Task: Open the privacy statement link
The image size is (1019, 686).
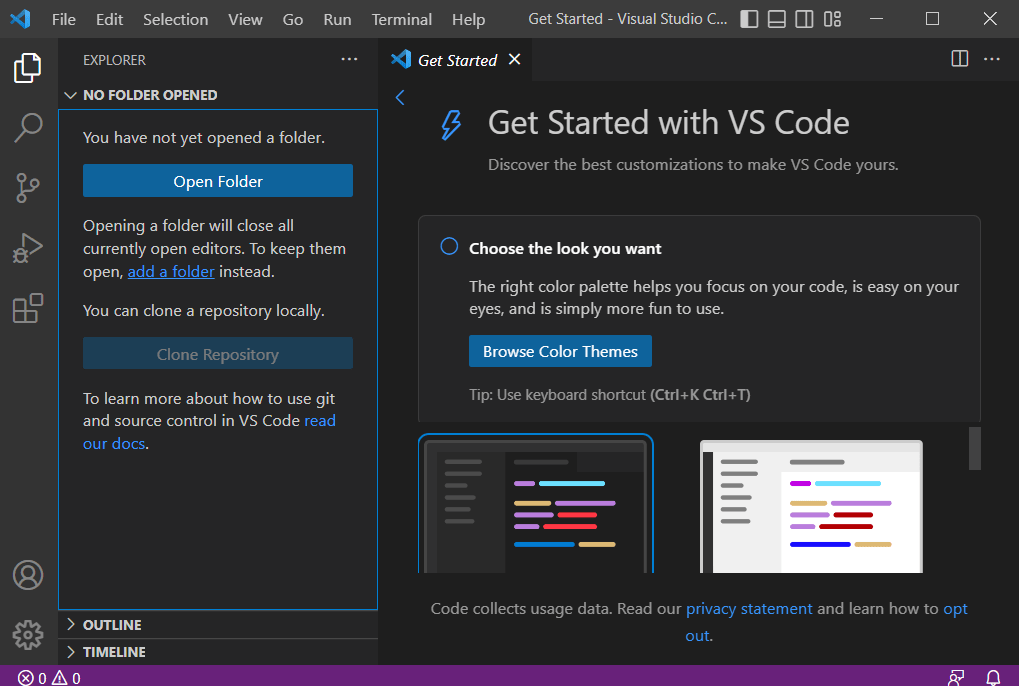Action: (x=749, y=609)
